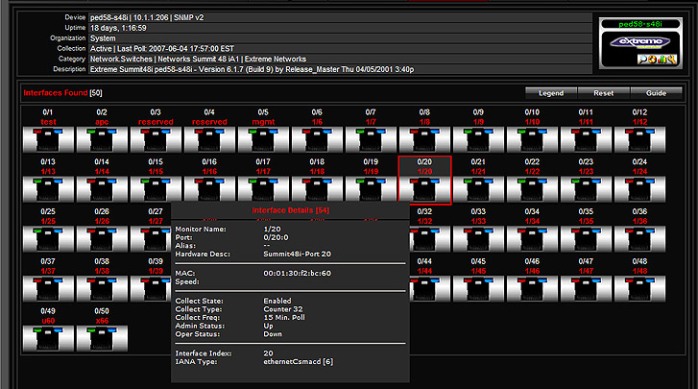Viewport: 698px width, 389px height.
Task: Pick the port 0/45 interface icon
Action: [x=479, y=289]
